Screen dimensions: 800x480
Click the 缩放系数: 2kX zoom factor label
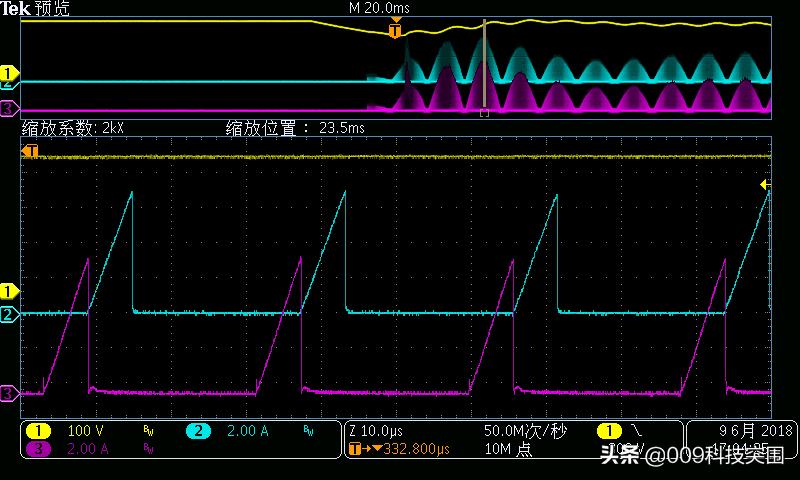pos(72,128)
